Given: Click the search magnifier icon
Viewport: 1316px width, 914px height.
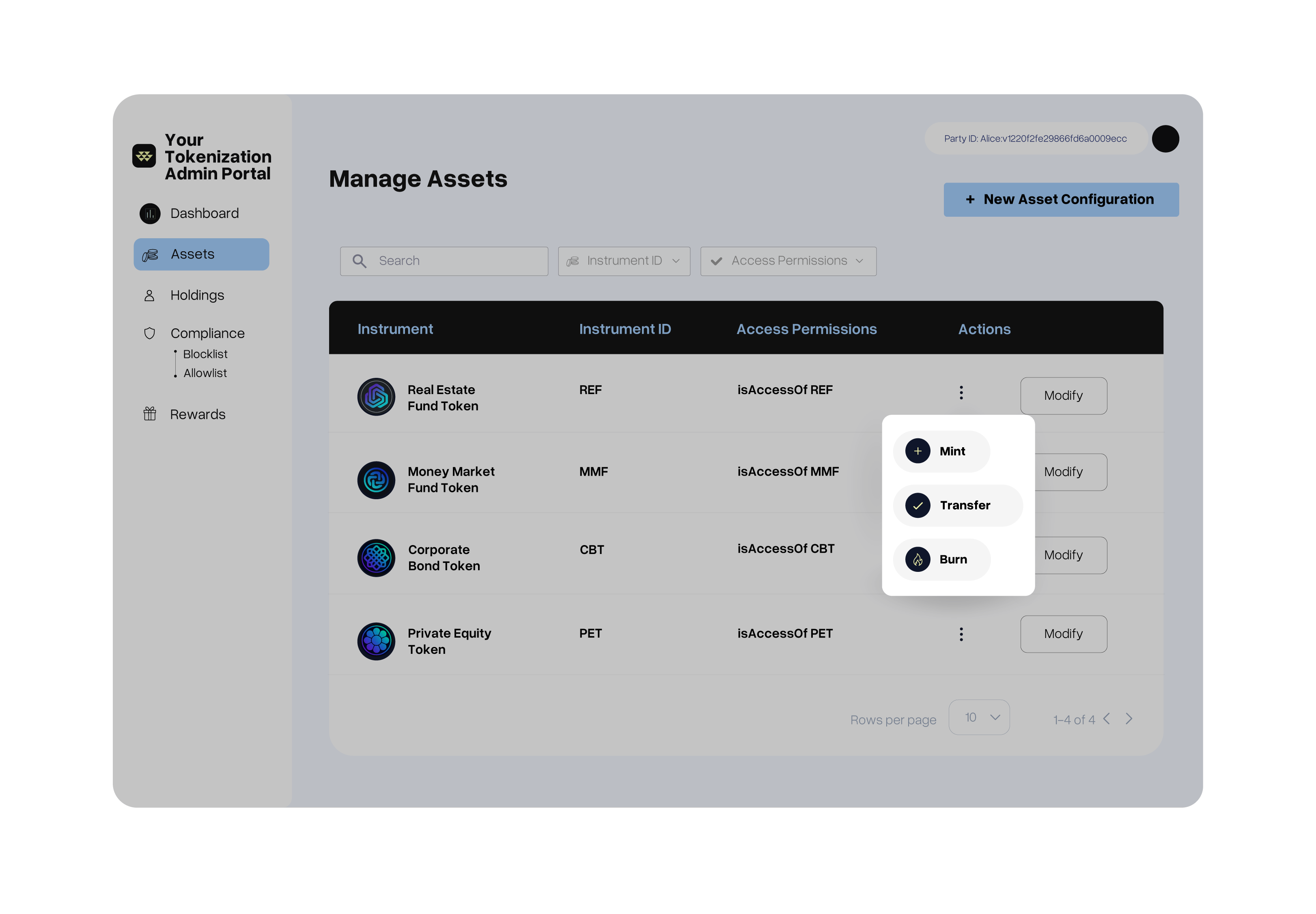Looking at the screenshot, I should pos(360,261).
